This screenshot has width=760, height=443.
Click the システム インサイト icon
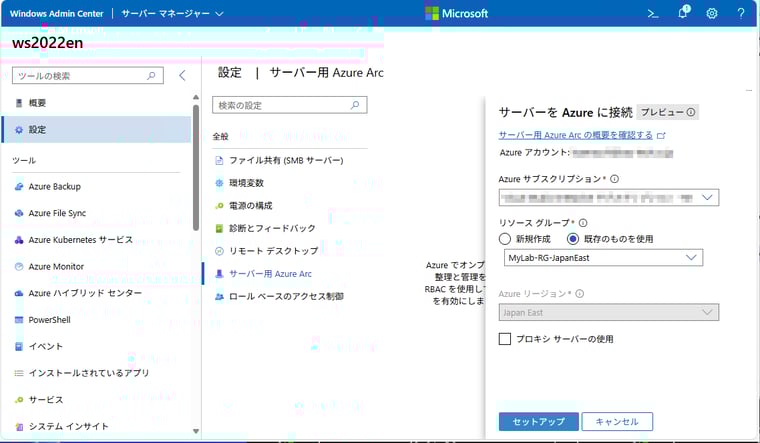pos(19,427)
